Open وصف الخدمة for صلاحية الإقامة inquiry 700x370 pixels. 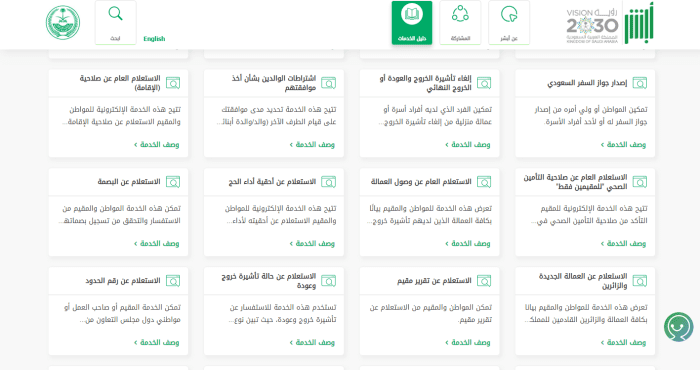(x=156, y=145)
